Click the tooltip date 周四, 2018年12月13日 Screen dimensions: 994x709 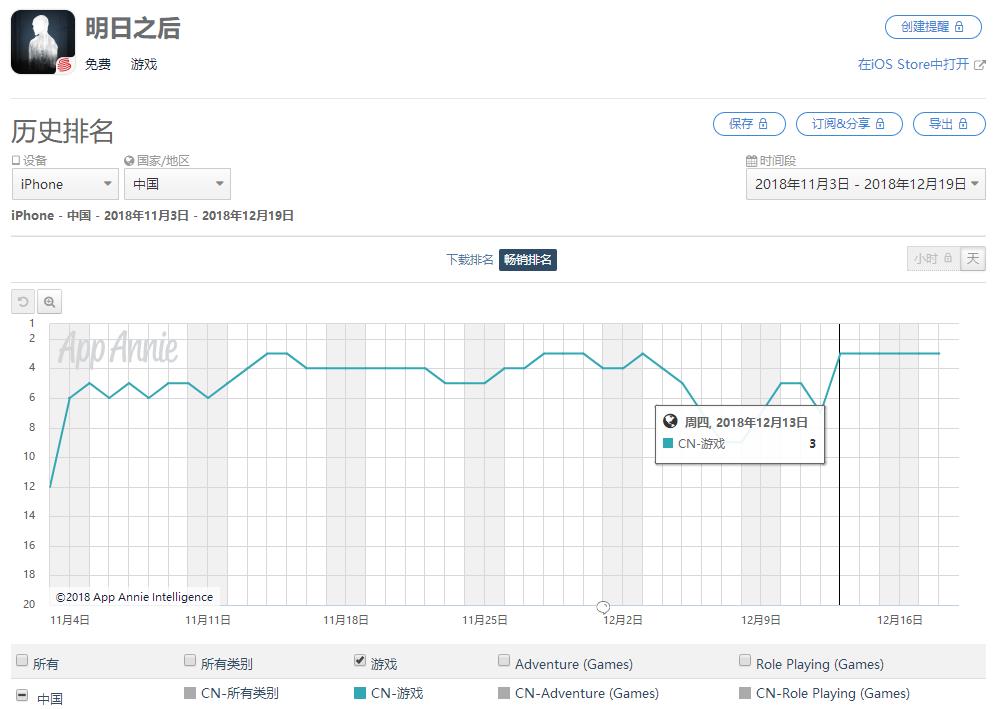(746, 422)
